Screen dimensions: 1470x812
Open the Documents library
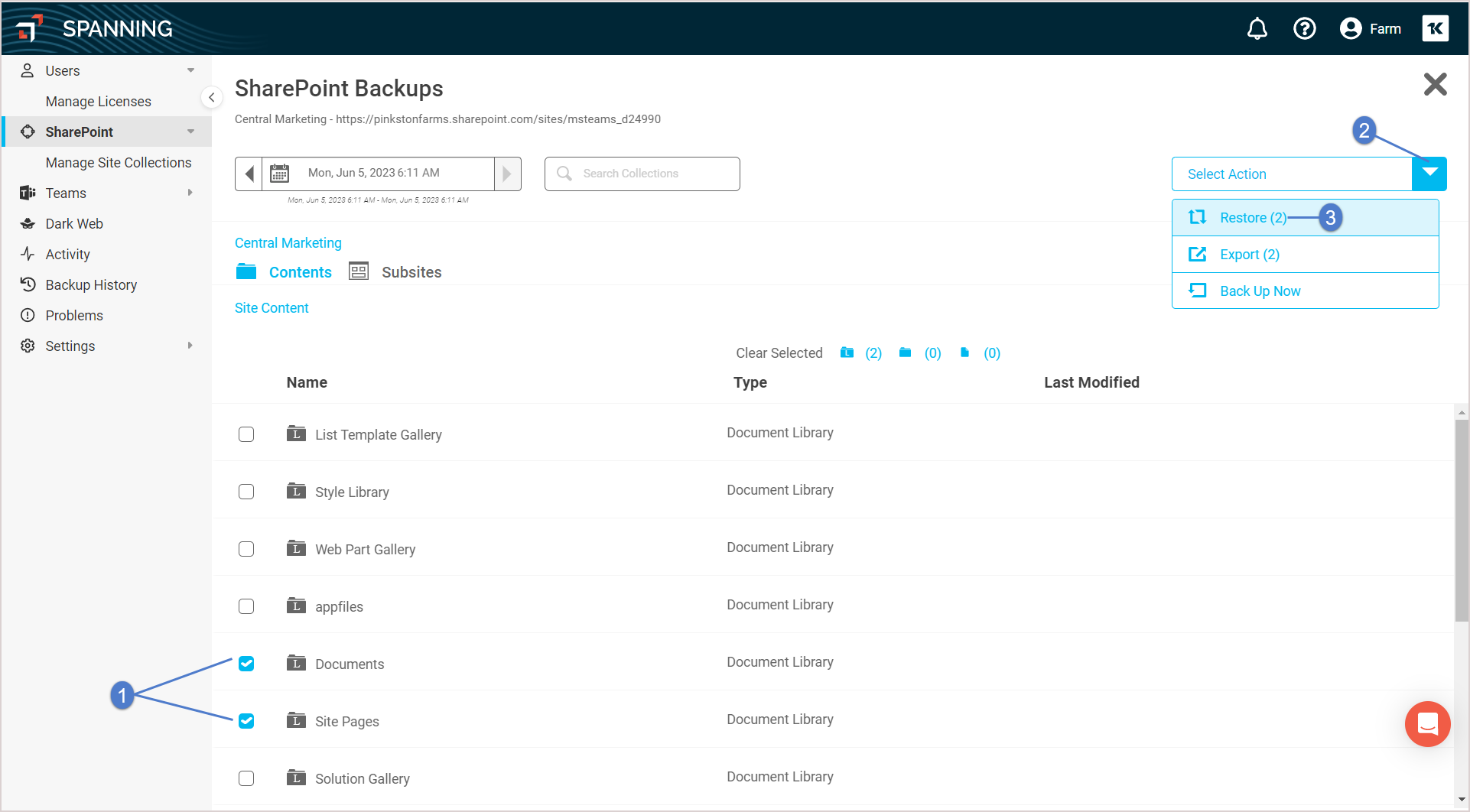[350, 664]
